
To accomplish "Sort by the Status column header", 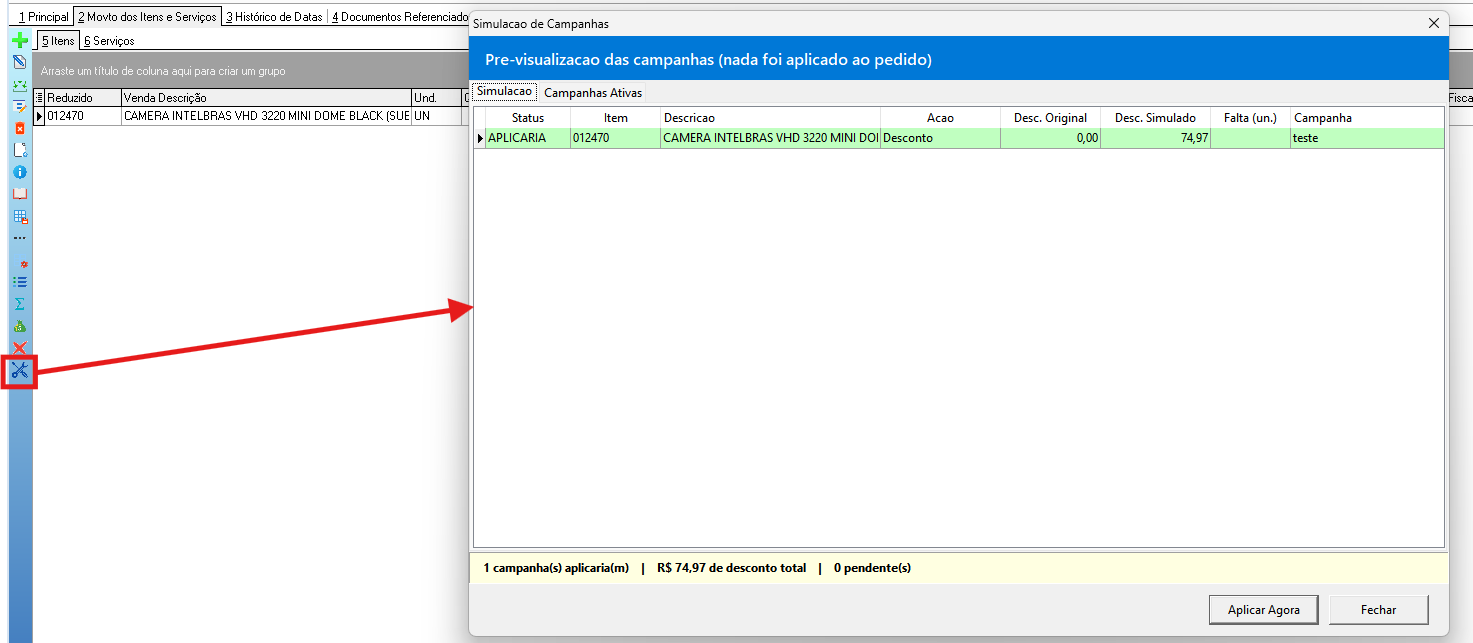I will [528, 118].
